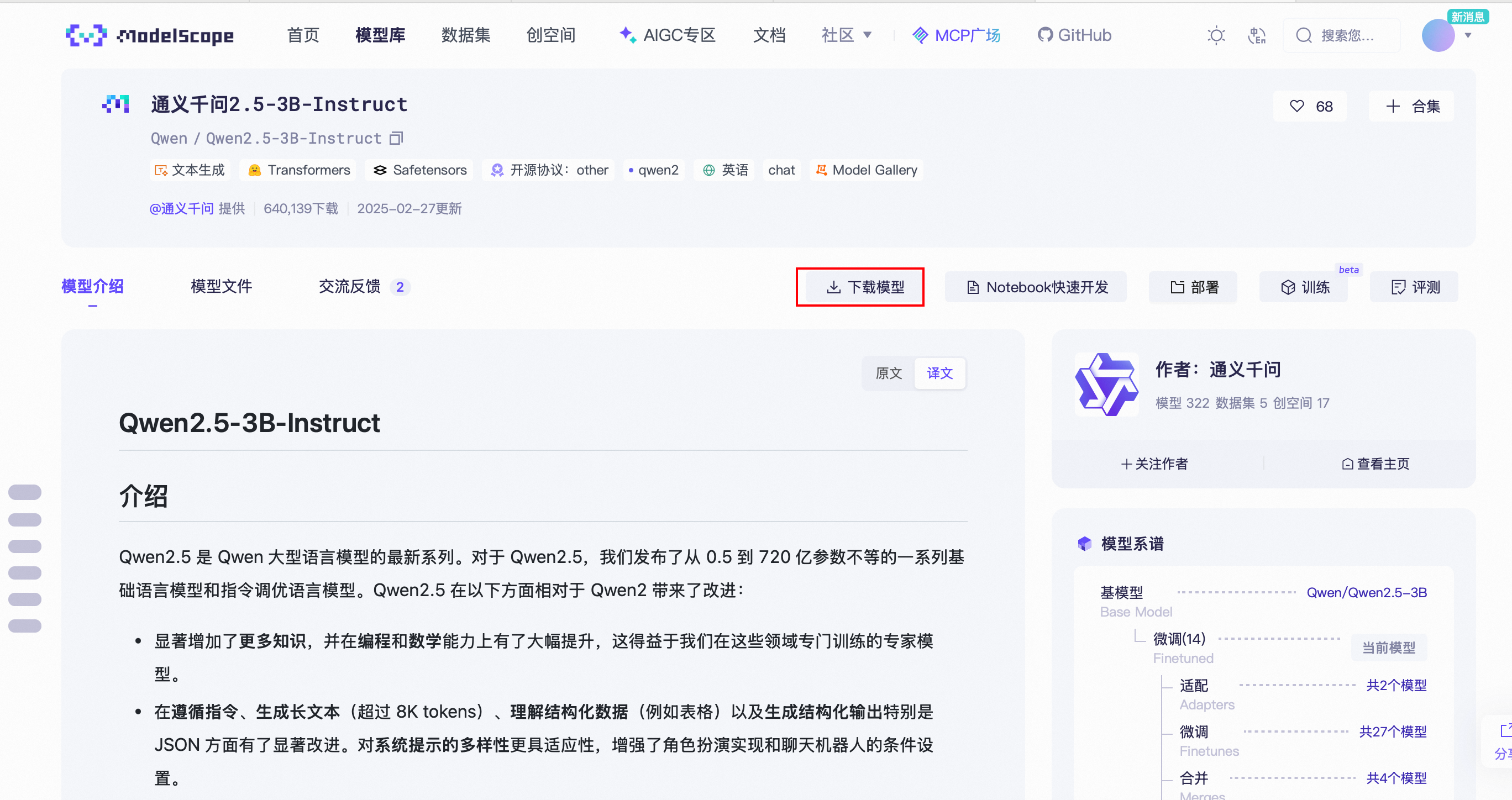Screen dimensions: 1512x800
Task: Switch the readme to 译文 view
Action: point(939,373)
